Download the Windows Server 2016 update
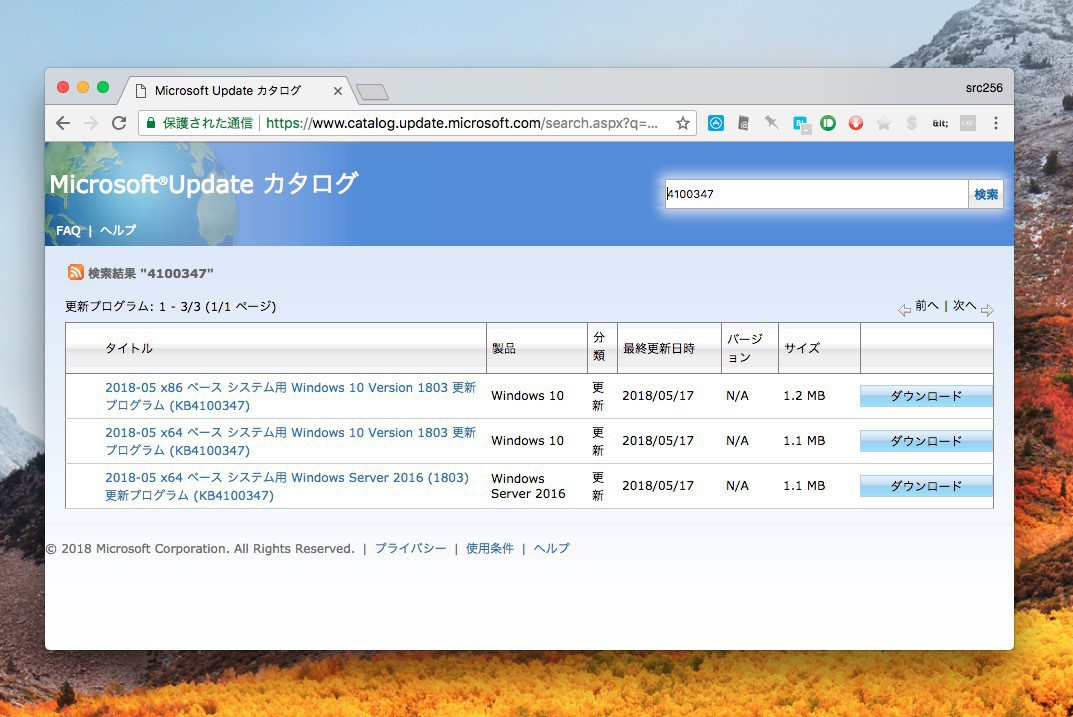This screenshot has height=717, width=1073. point(926,486)
